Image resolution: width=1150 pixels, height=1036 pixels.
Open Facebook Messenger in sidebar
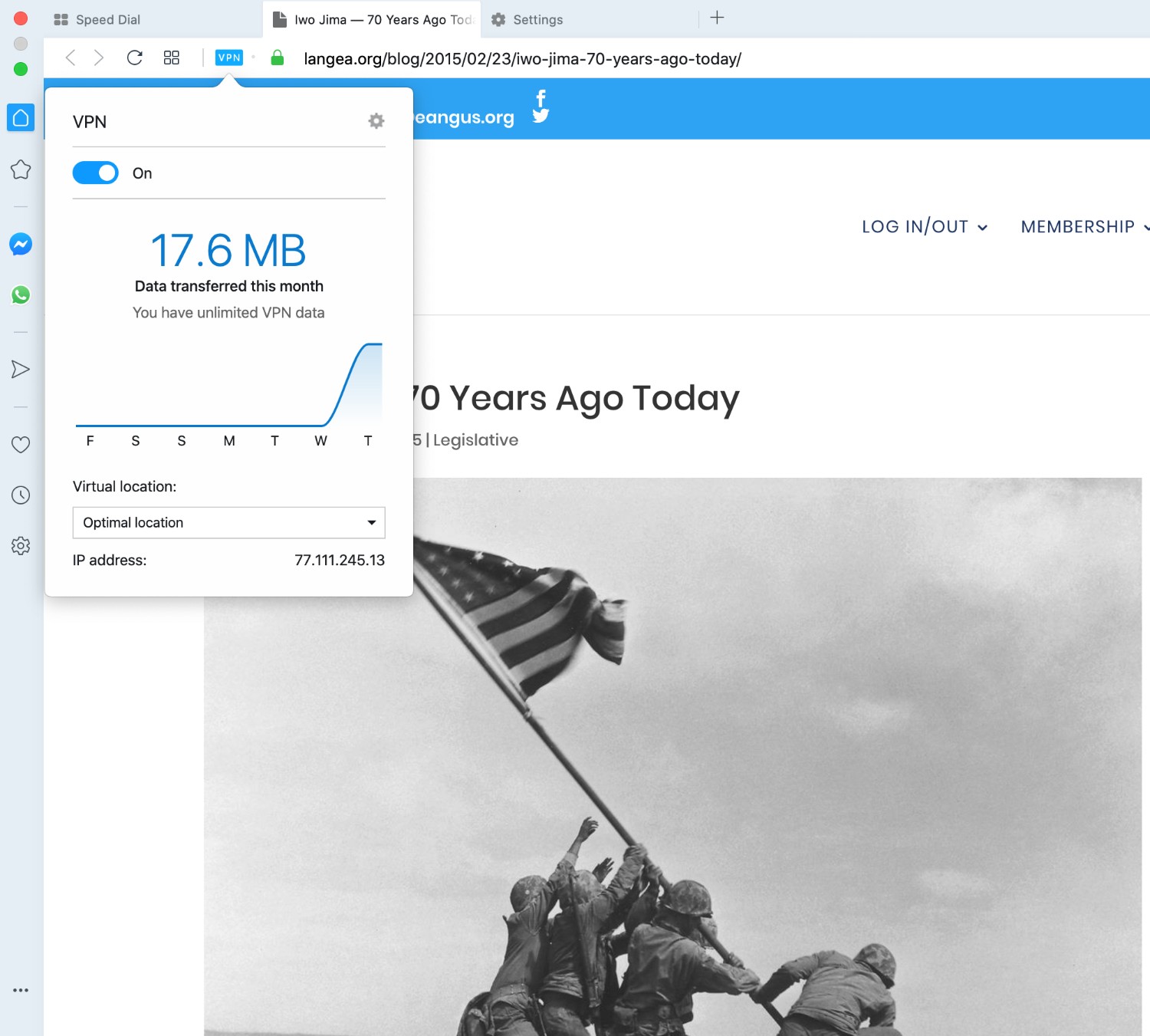point(21,245)
